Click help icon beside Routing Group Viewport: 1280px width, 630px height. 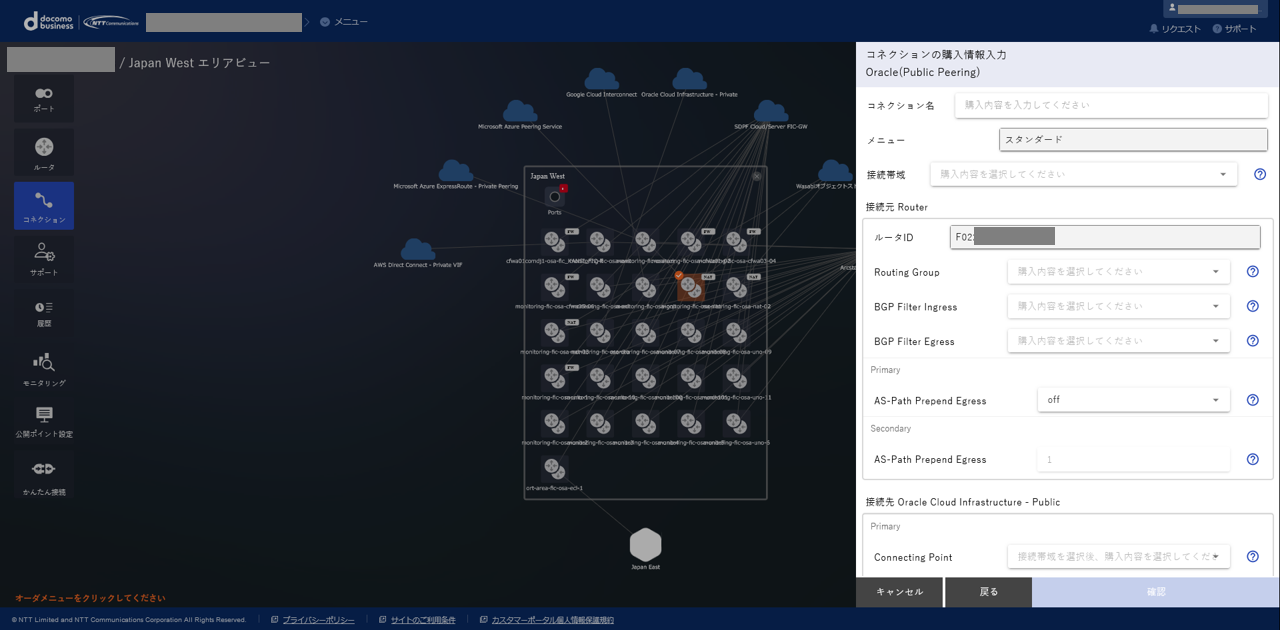click(1252, 271)
